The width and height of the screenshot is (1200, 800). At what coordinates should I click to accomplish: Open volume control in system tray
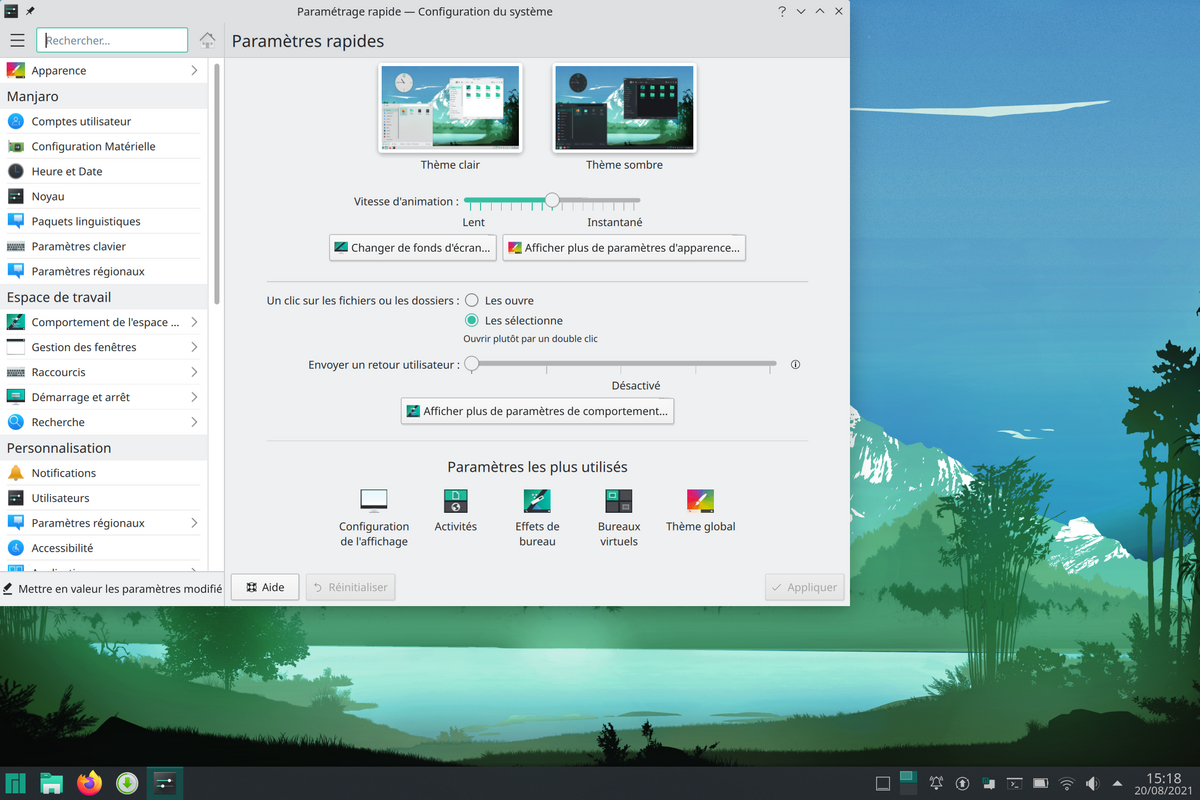(1092, 784)
